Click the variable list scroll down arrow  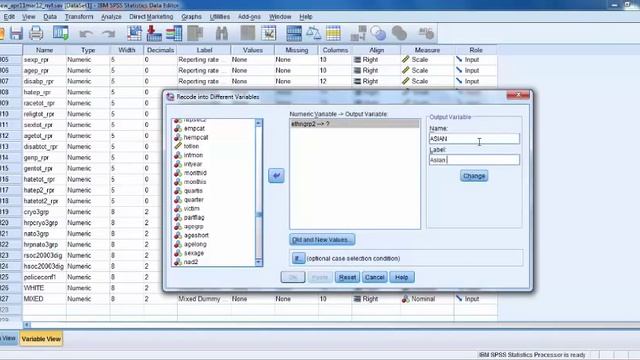point(258,262)
